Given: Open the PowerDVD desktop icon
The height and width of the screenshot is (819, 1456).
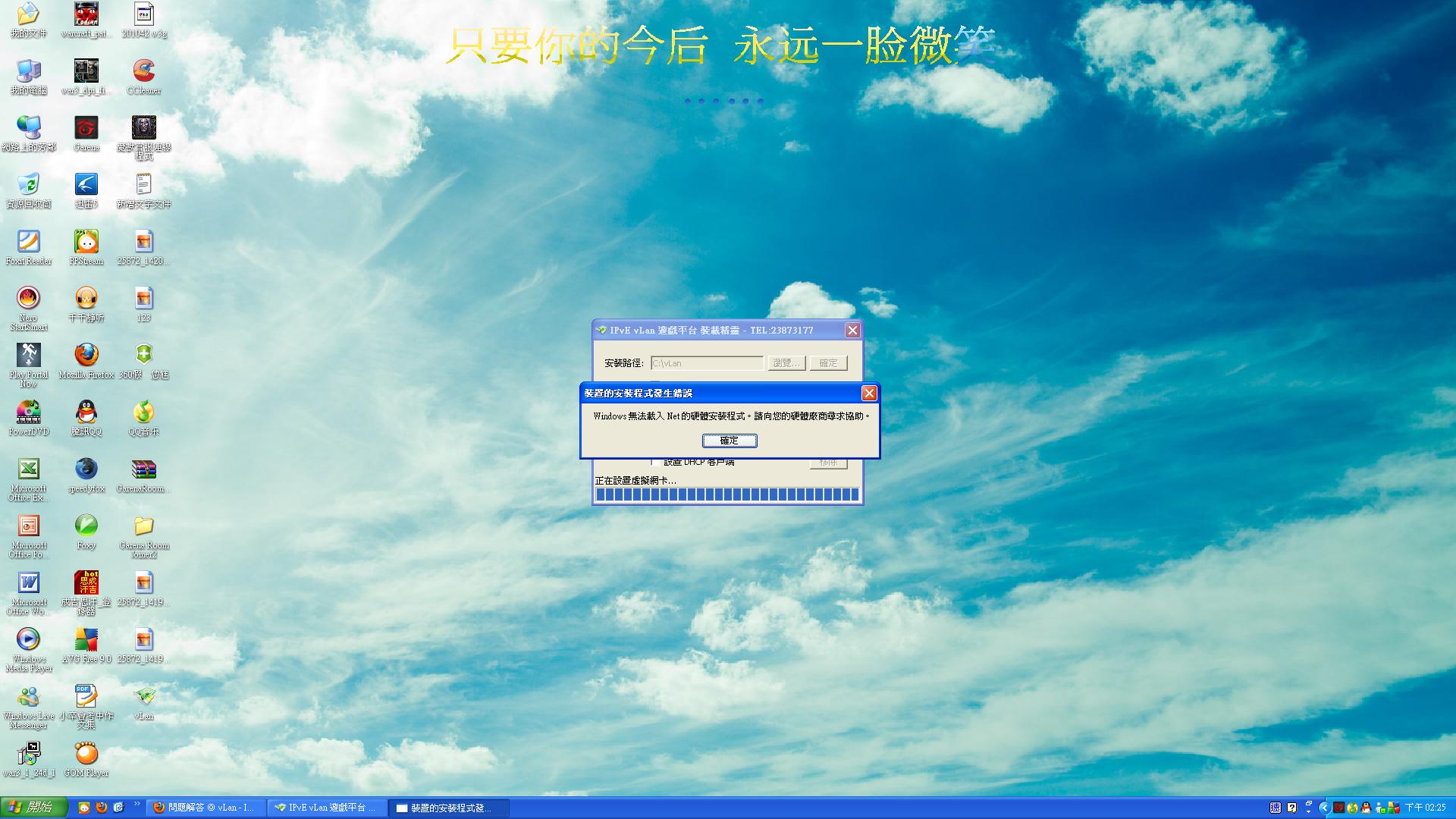Looking at the screenshot, I should (x=29, y=412).
